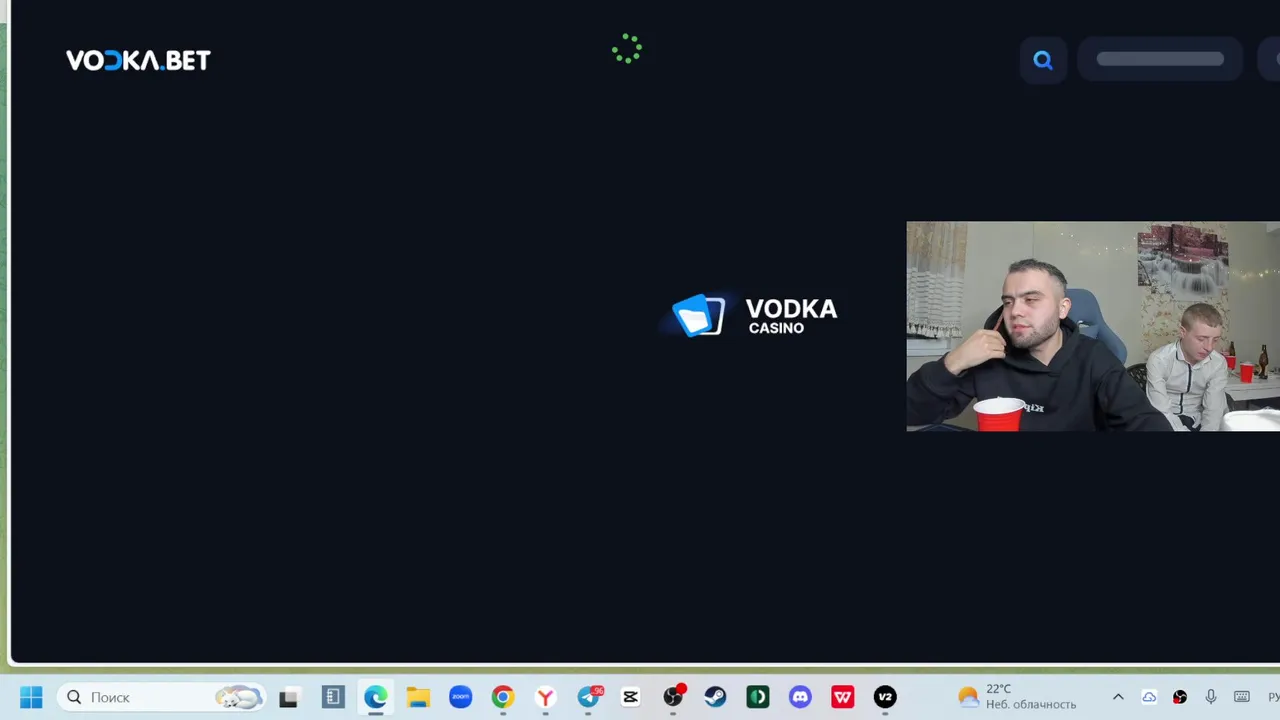
Task: Open Discord from the taskbar
Action: (800, 697)
